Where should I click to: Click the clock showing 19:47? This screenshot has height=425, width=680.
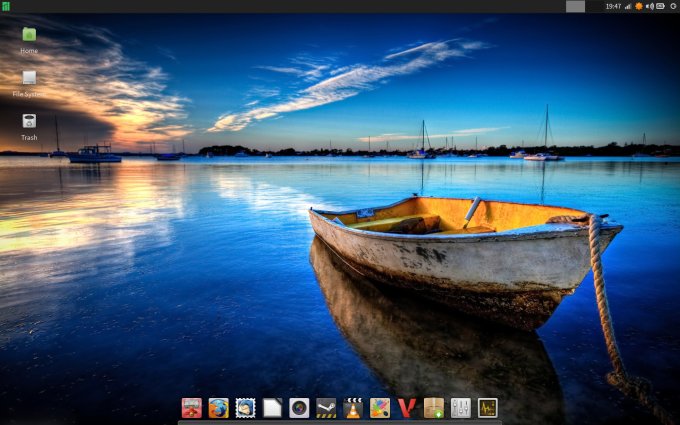pos(613,6)
